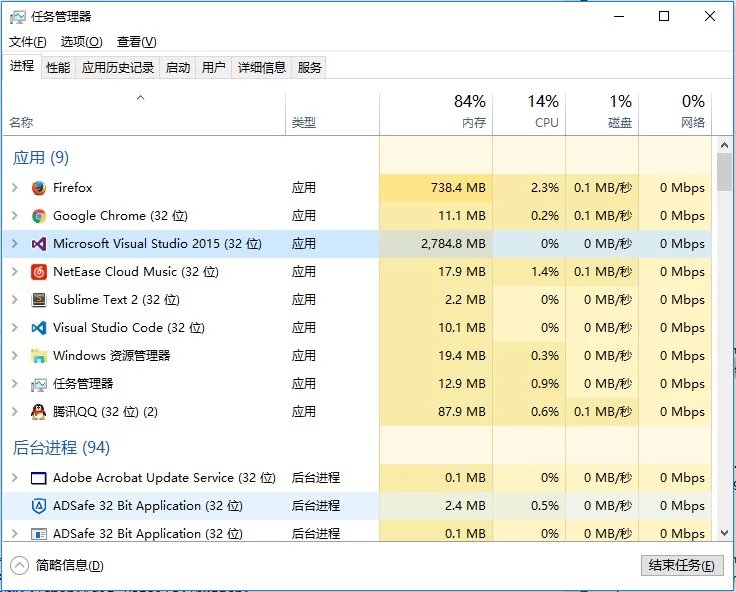Click the 任务管理器 process row icon
This screenshot has height=592, width=736.
point(38,384)
